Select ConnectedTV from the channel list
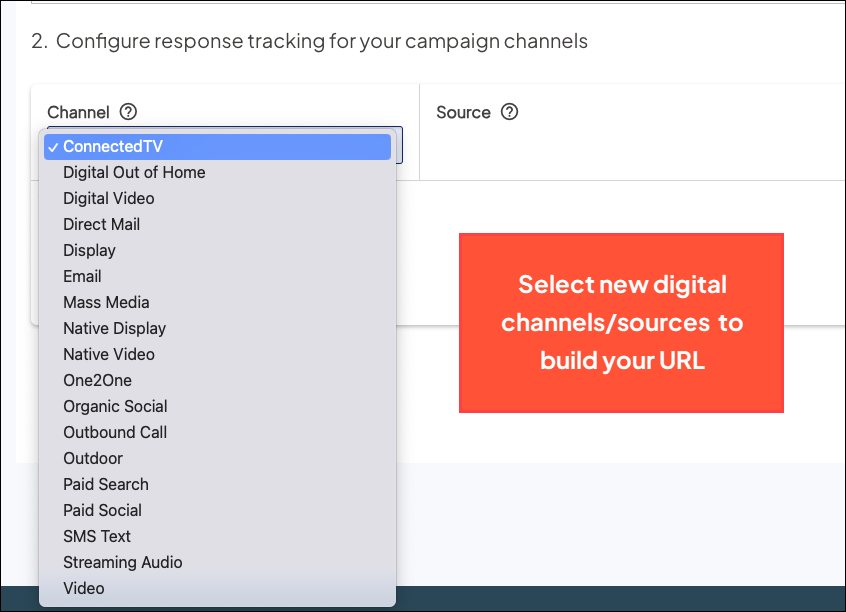 point(112,147)
